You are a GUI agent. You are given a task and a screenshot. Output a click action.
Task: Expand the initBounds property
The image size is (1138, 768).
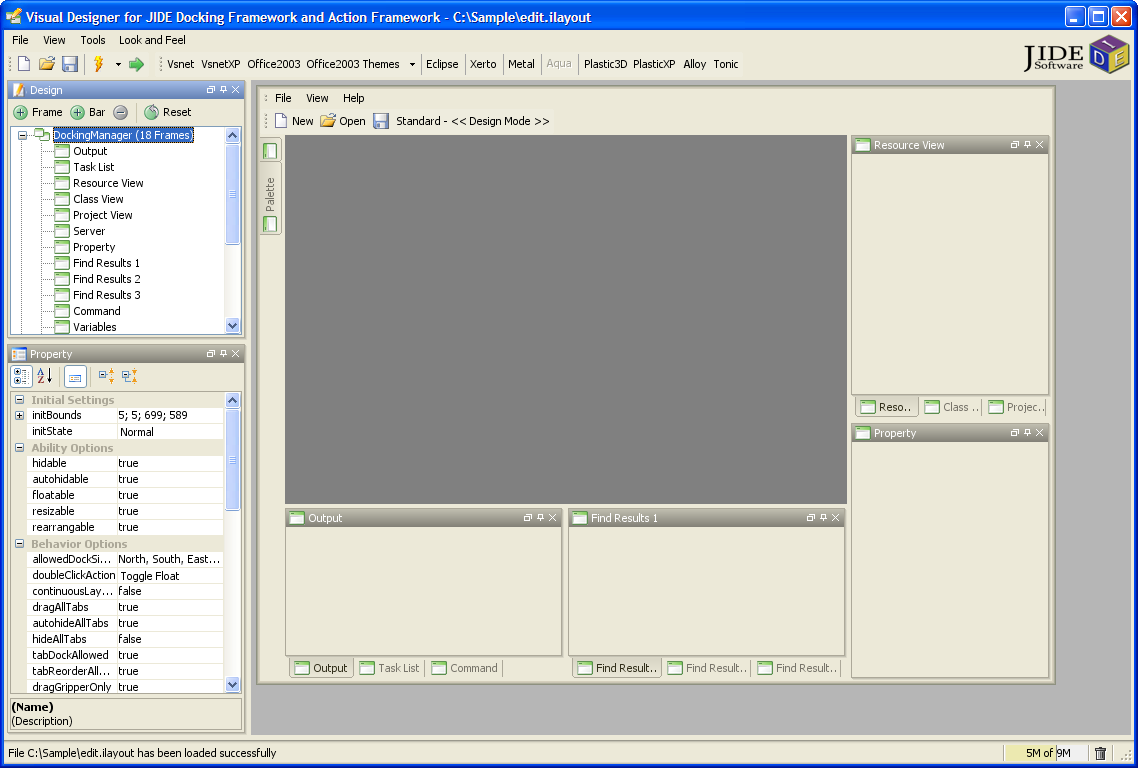tap(20, 416)
